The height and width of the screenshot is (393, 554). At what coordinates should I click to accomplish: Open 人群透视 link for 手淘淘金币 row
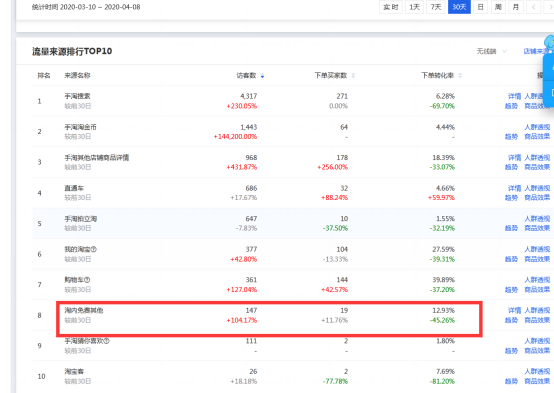tap(537, 127)
